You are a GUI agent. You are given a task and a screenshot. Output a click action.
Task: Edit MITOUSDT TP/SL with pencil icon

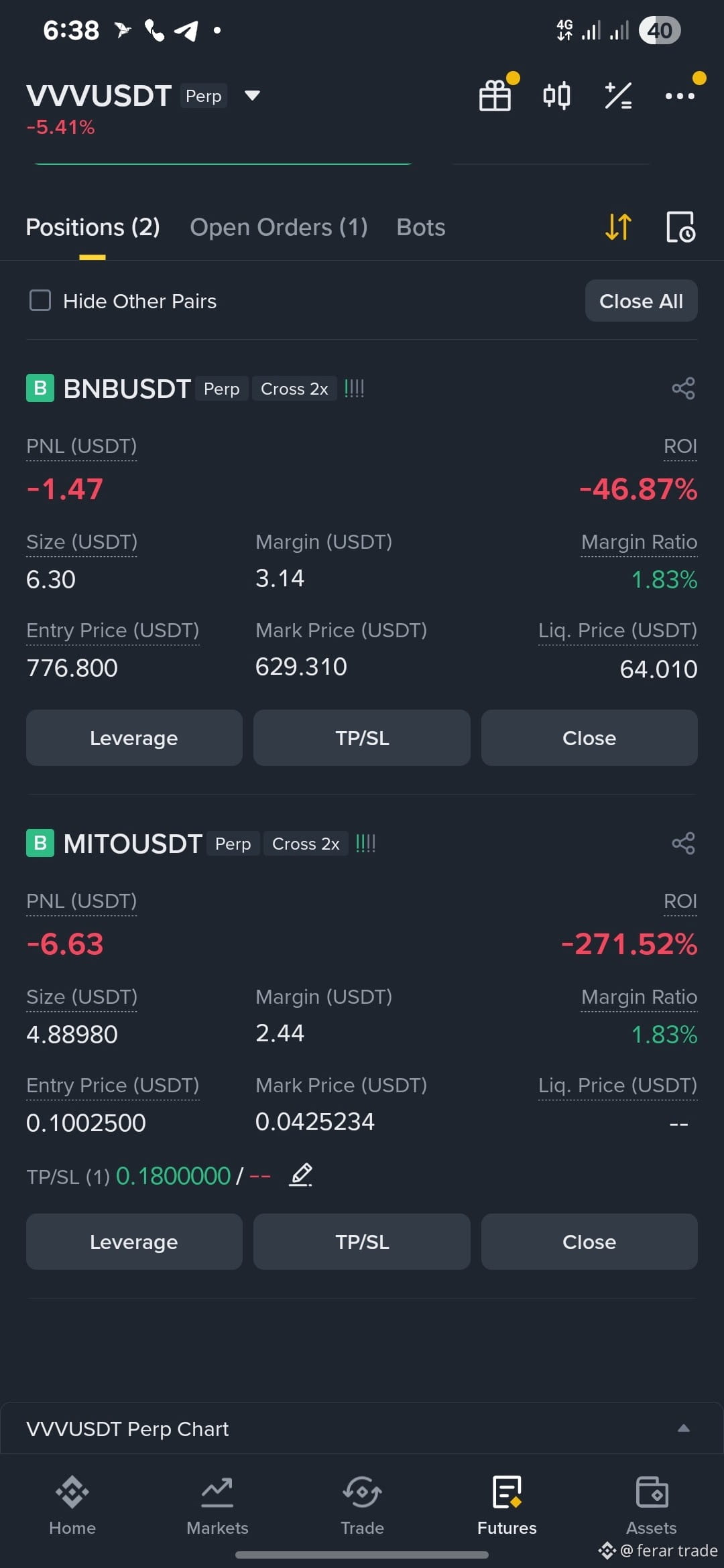300,1175
